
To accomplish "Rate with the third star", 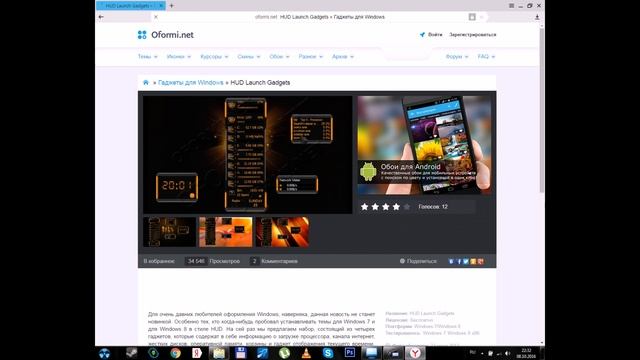I will (x=386, y=207).
